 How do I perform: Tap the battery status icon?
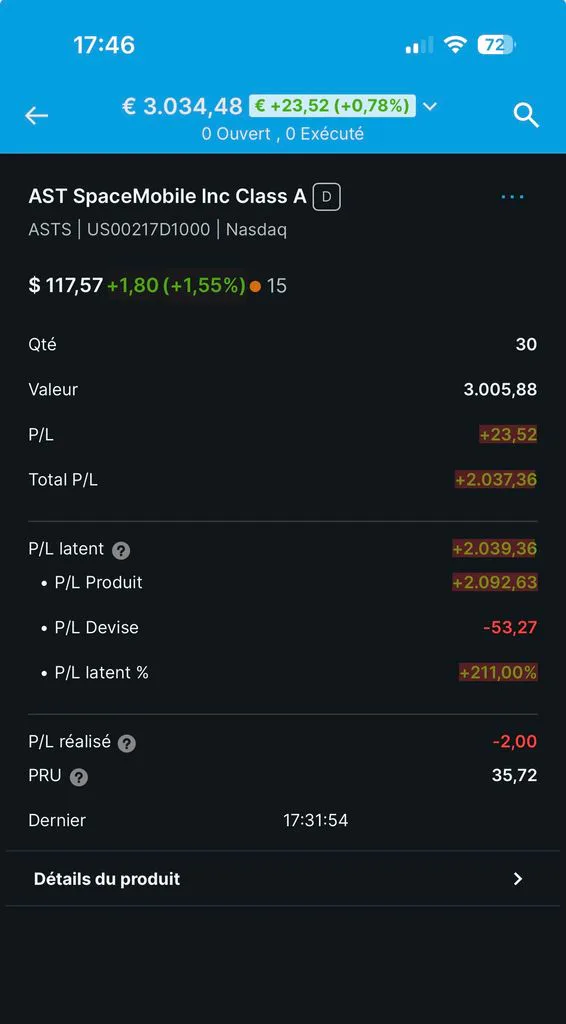pos(496,44)
